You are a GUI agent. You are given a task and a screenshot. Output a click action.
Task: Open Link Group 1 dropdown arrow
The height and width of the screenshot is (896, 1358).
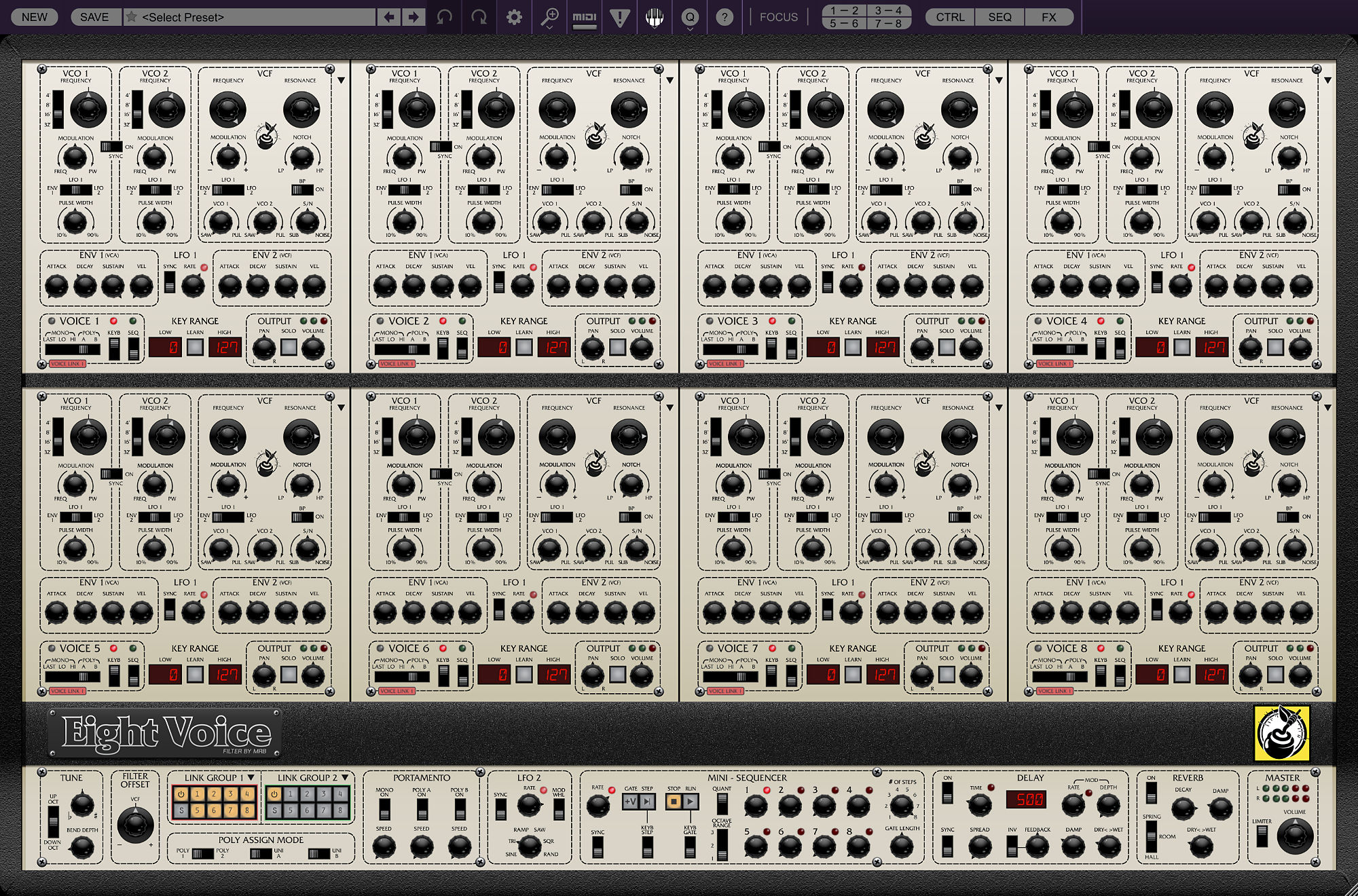coord(251,778)
